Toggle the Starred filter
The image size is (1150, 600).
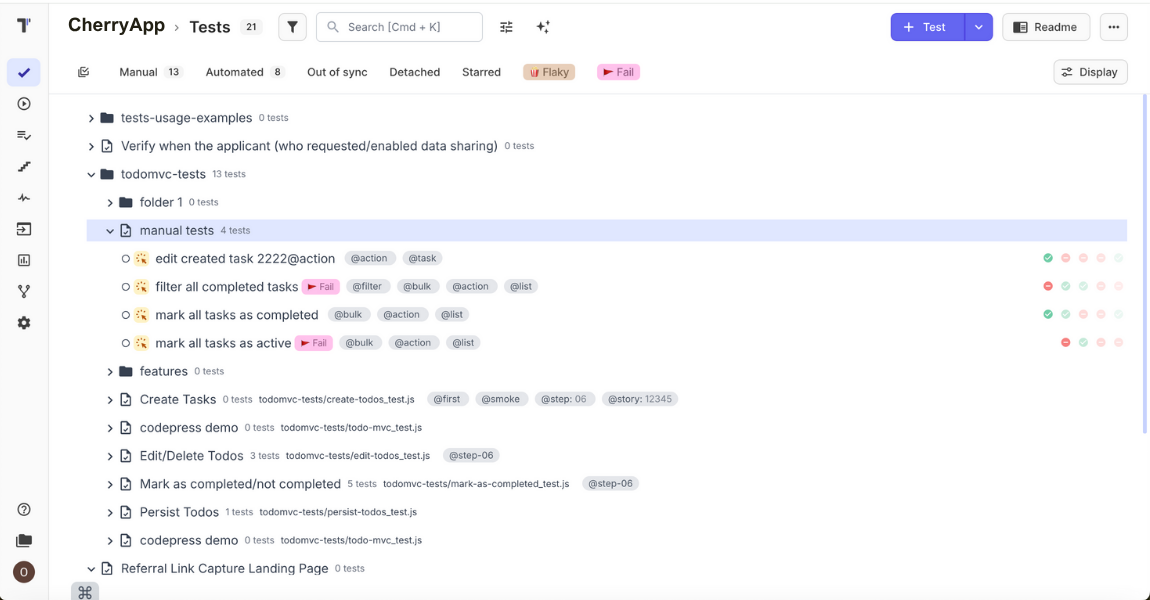tap(481, 72)
